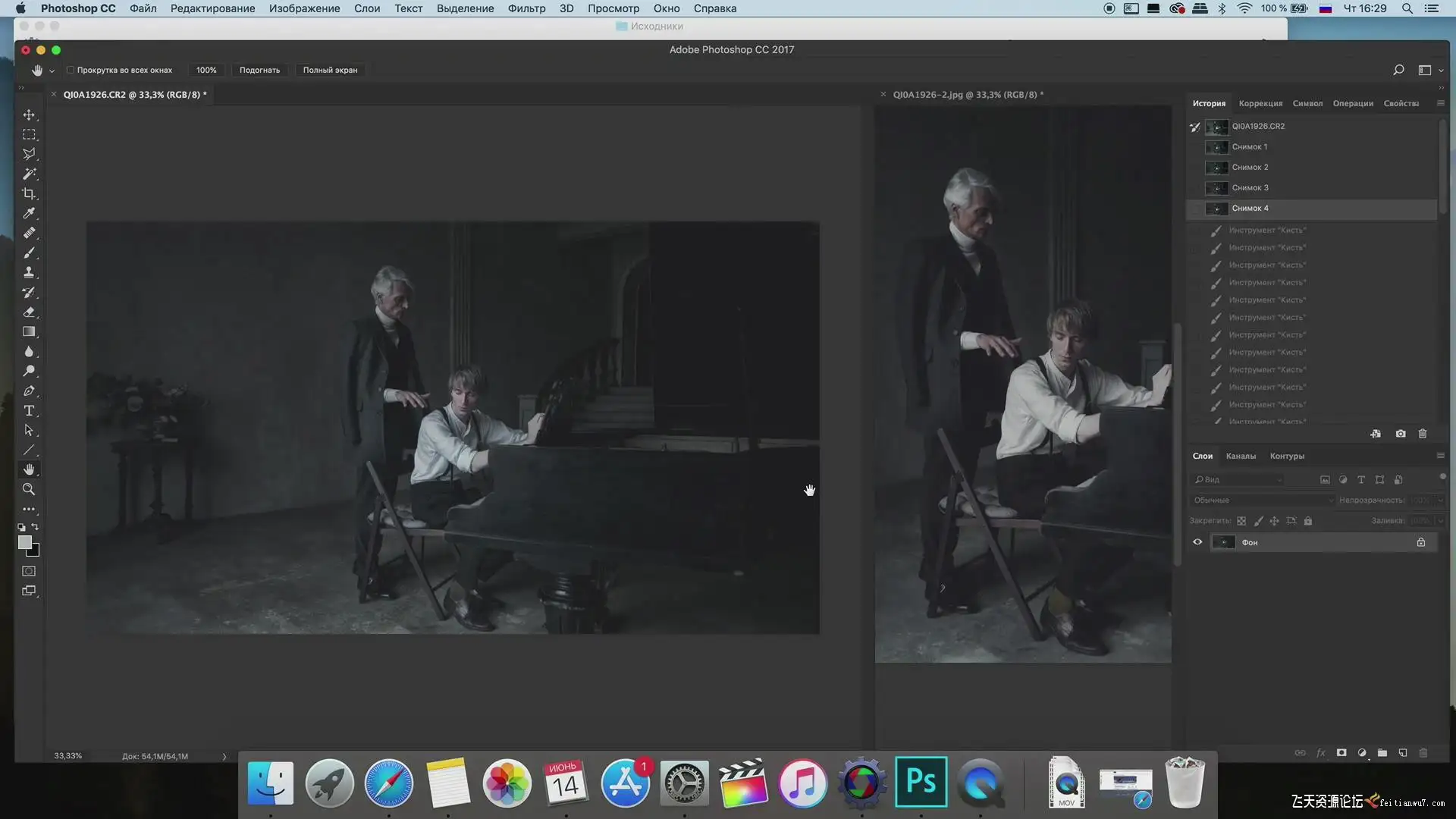Toggle visibility eye of Фон layer
1456x819 pixels.
(1197, 542)
